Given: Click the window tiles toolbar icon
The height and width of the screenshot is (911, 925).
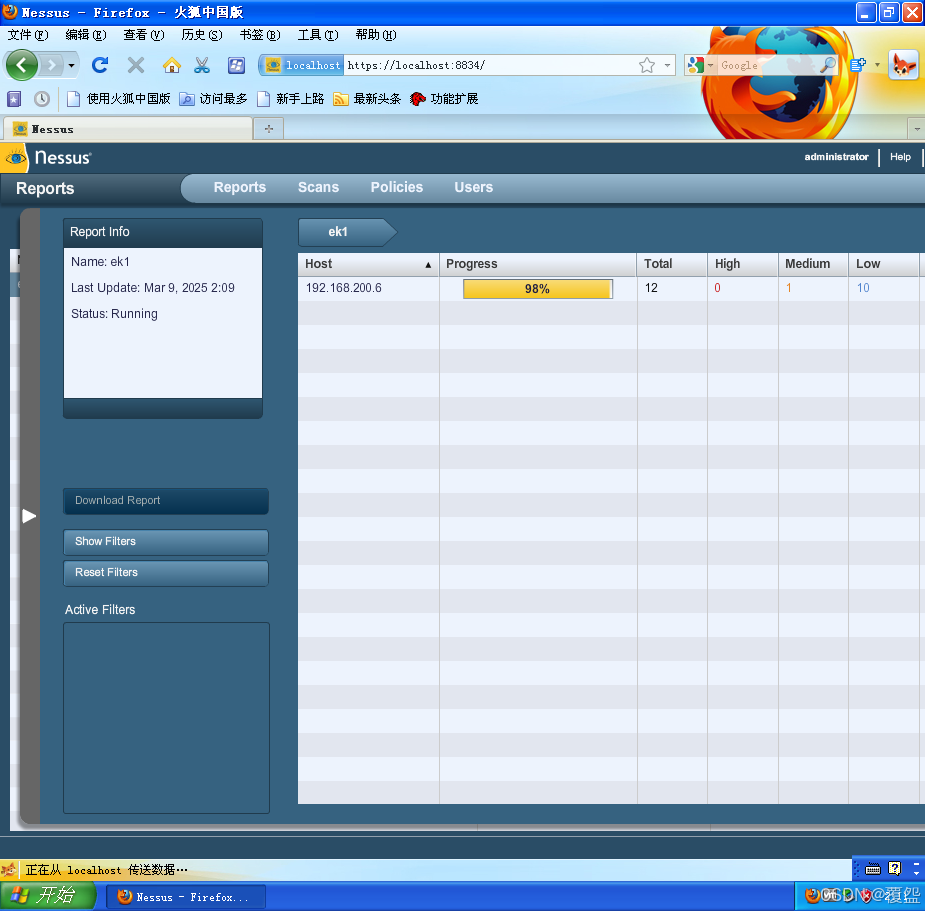Looking at the screenshot, I should click(x=237, y=65).
